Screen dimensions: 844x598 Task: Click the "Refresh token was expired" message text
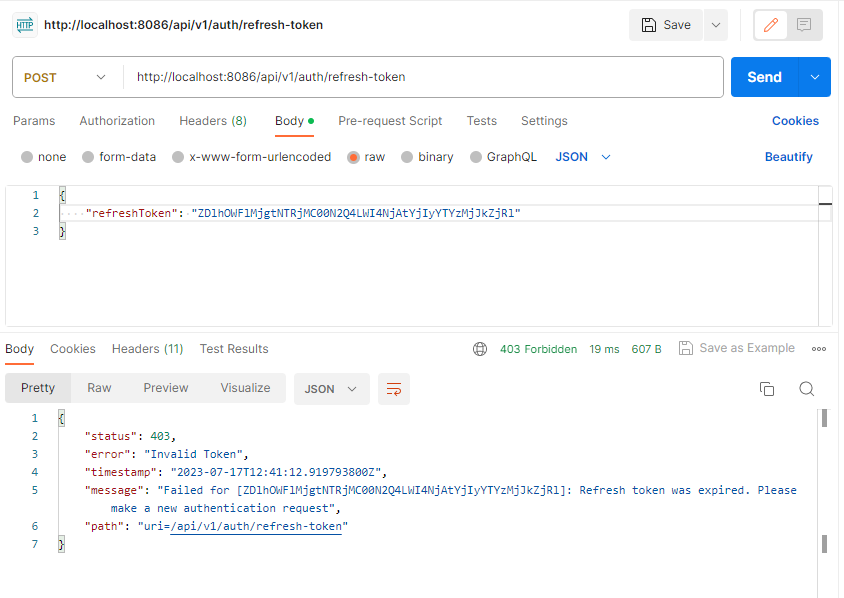pyautogui.click(x=664, y=490)
